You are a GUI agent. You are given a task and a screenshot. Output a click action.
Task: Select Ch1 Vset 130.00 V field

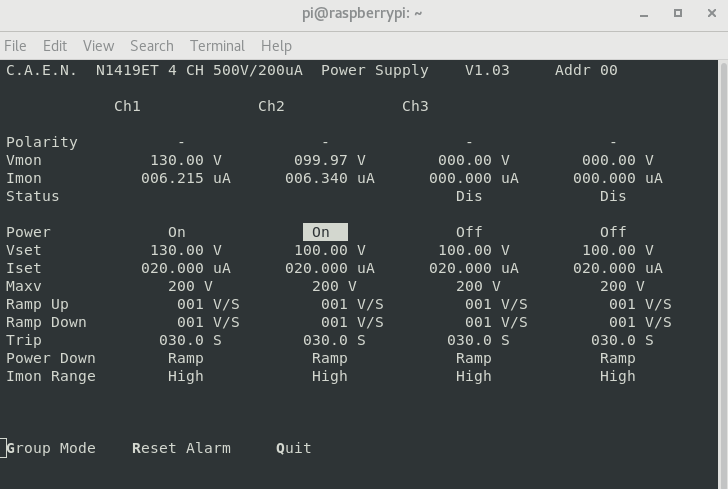pyautogui.click(x=186, y=250)
